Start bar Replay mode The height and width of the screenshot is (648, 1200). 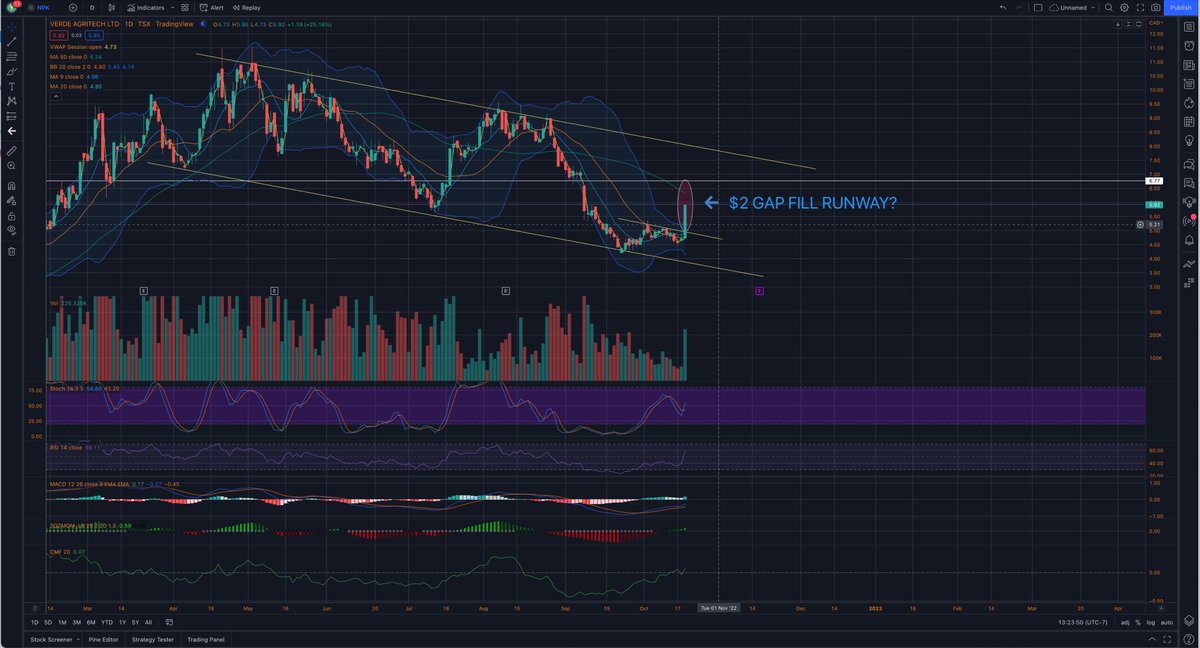(x=245, y=7)
